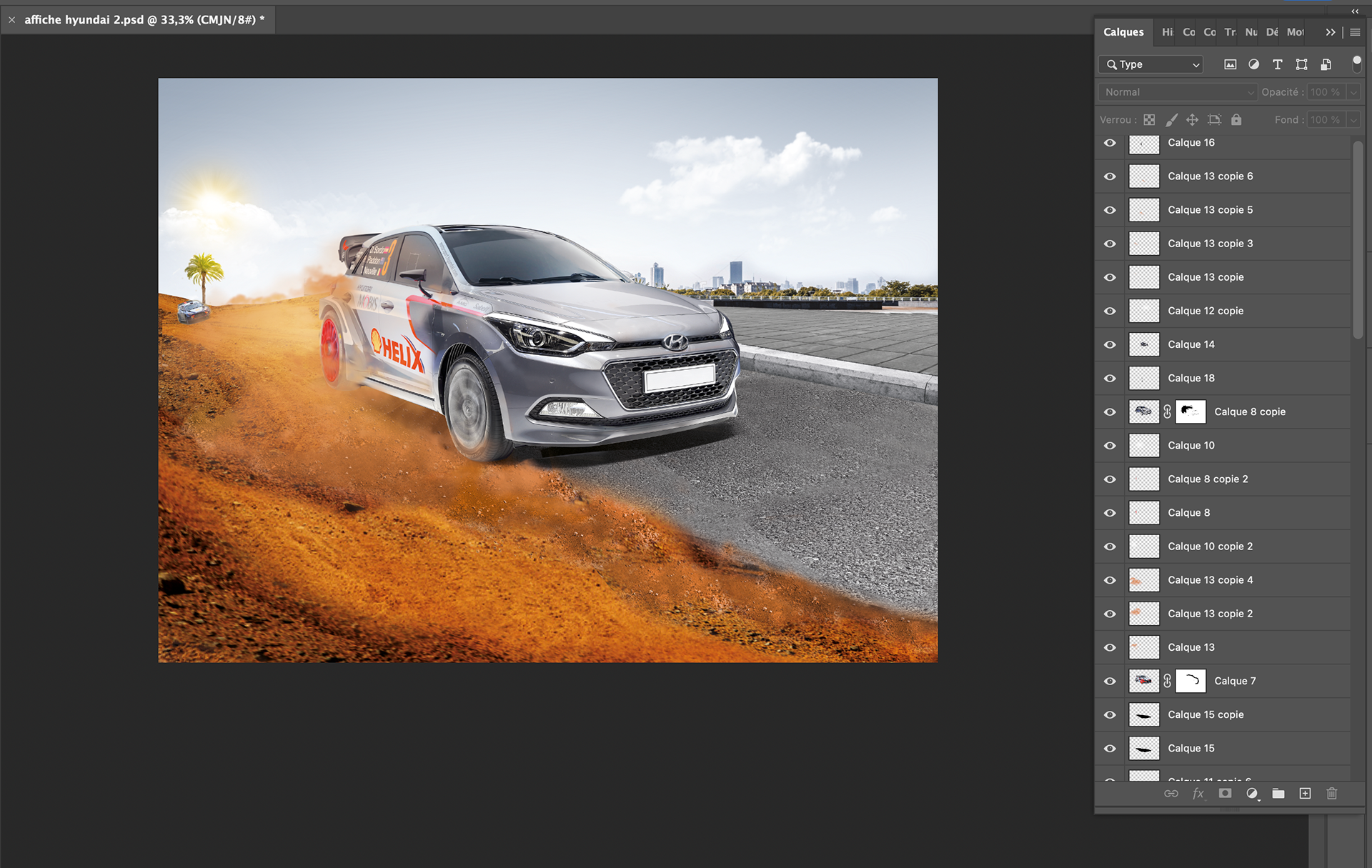The height and width of the screenshot is (868, 1372).
Task: Open the Type filter dropdown
Action: [1151, 64]
